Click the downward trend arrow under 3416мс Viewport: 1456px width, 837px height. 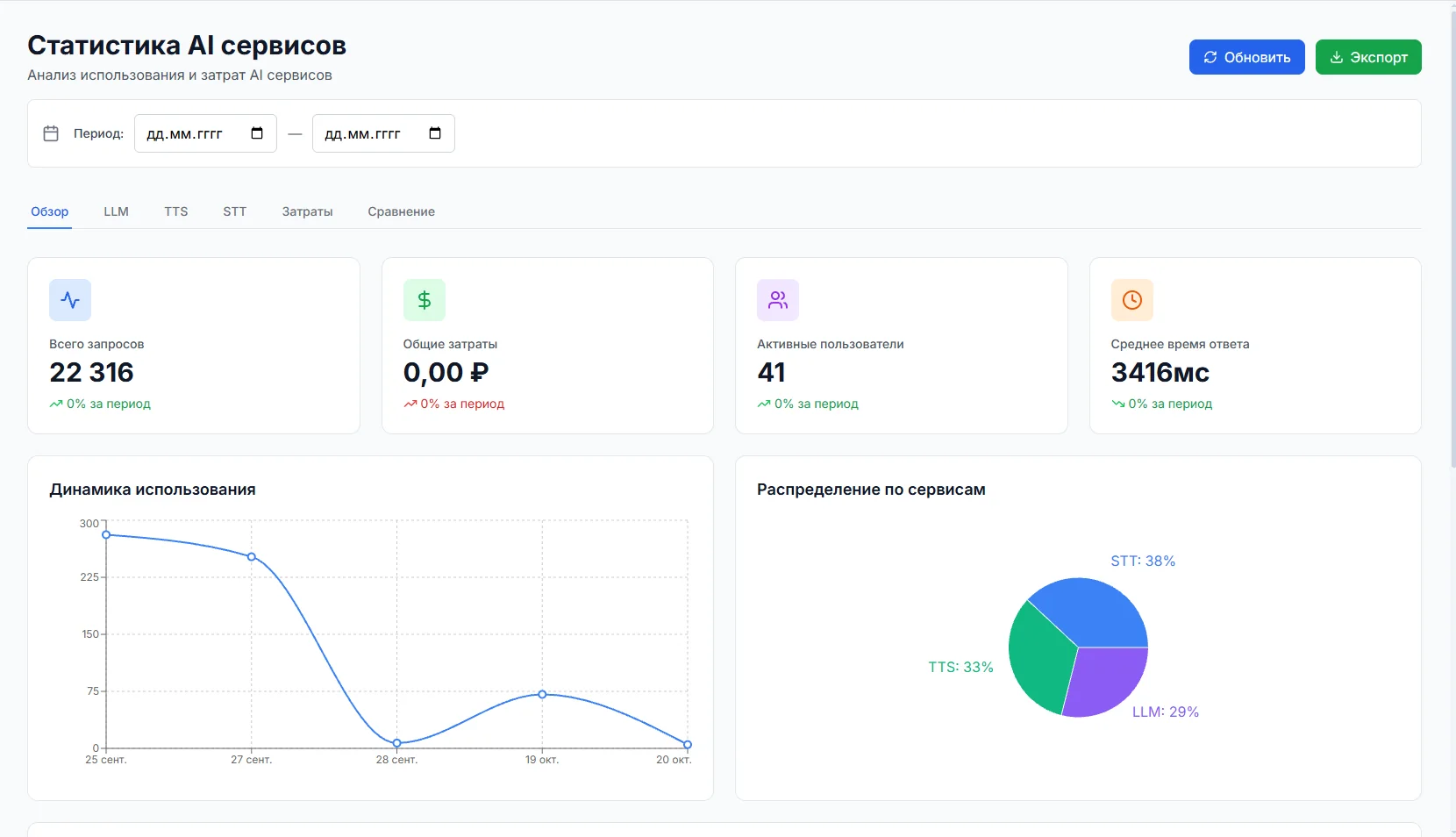click(1117, 404)
